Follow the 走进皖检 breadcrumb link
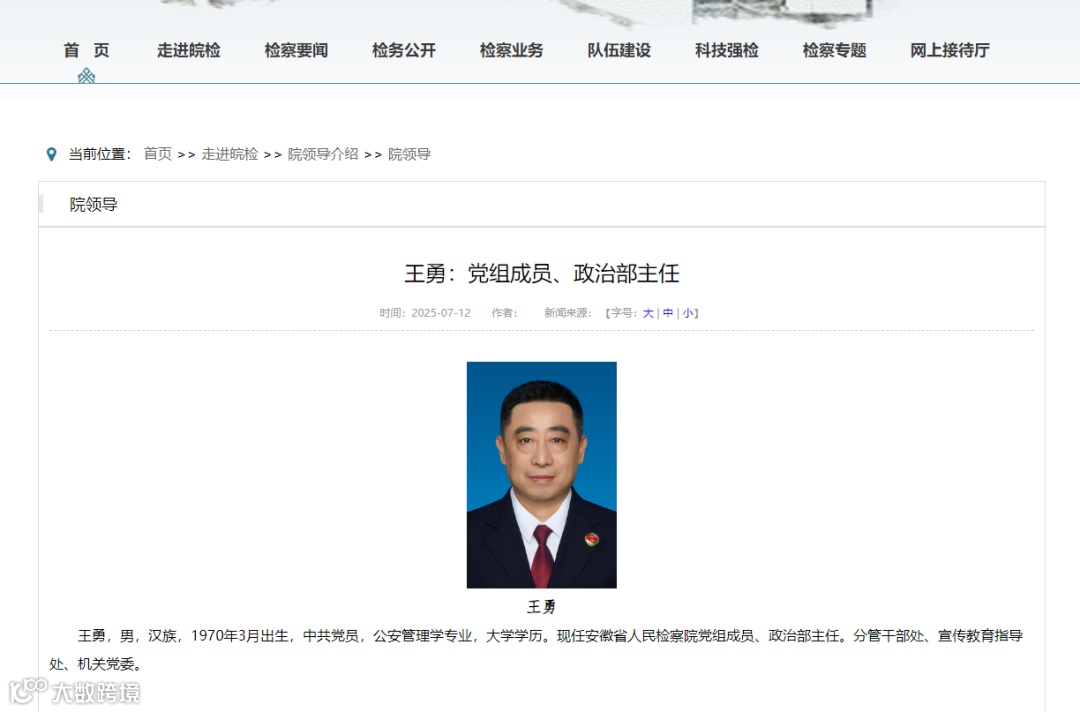This screenshot has height=712, width=1080. pos(229,154)
